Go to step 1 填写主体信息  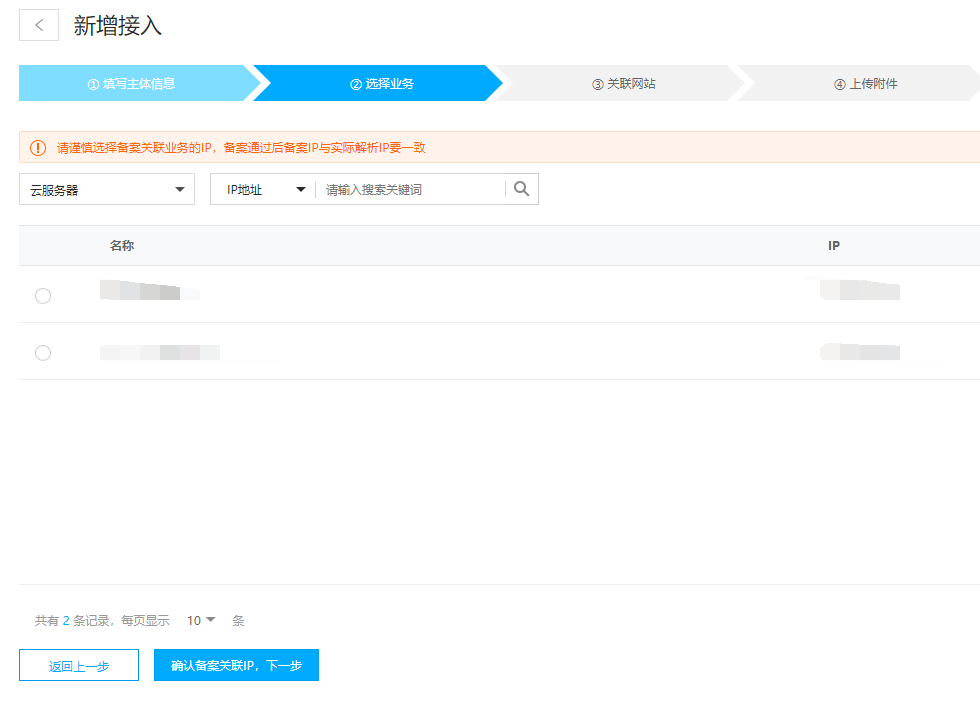132,84
